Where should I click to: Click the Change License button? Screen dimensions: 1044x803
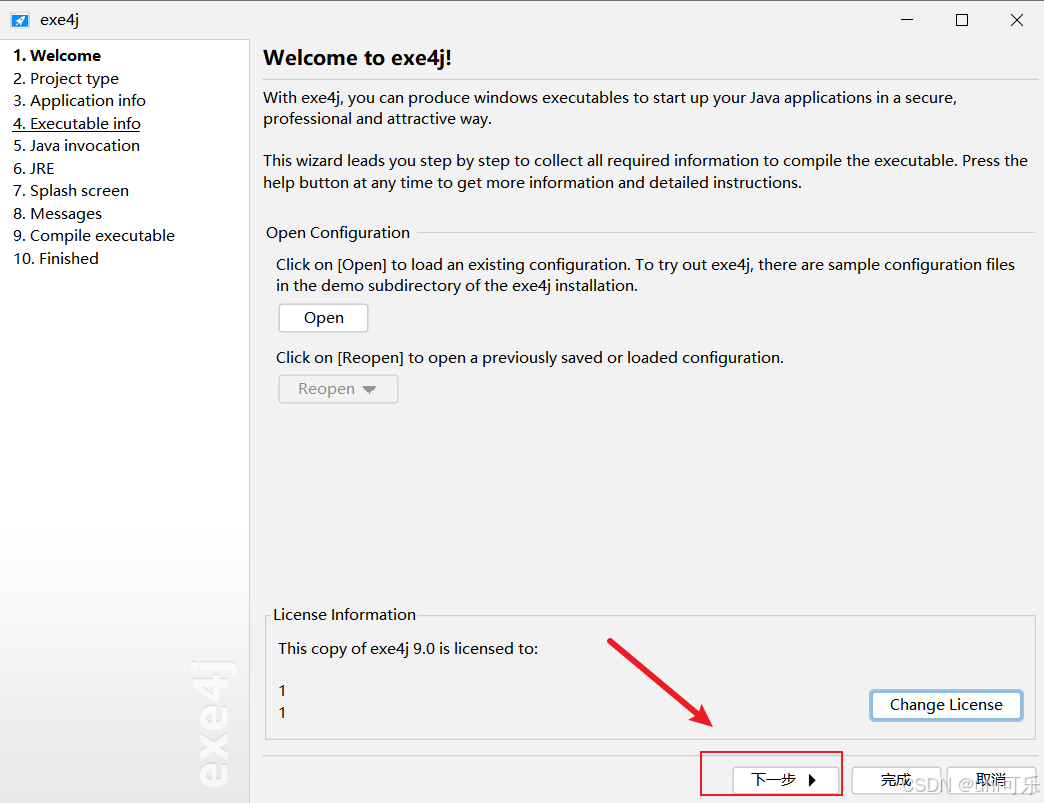(x=946, y=705)
